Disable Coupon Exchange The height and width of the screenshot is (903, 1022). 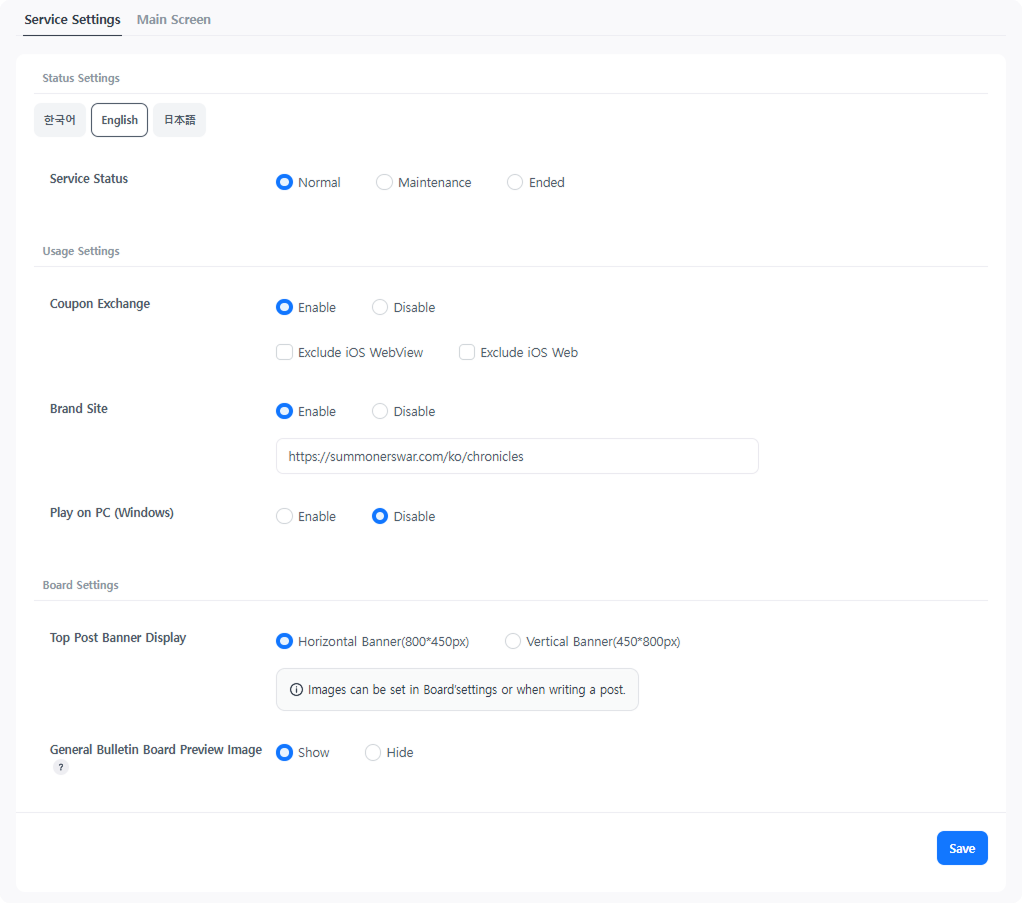pyautogui.click(x=380, y=308)
